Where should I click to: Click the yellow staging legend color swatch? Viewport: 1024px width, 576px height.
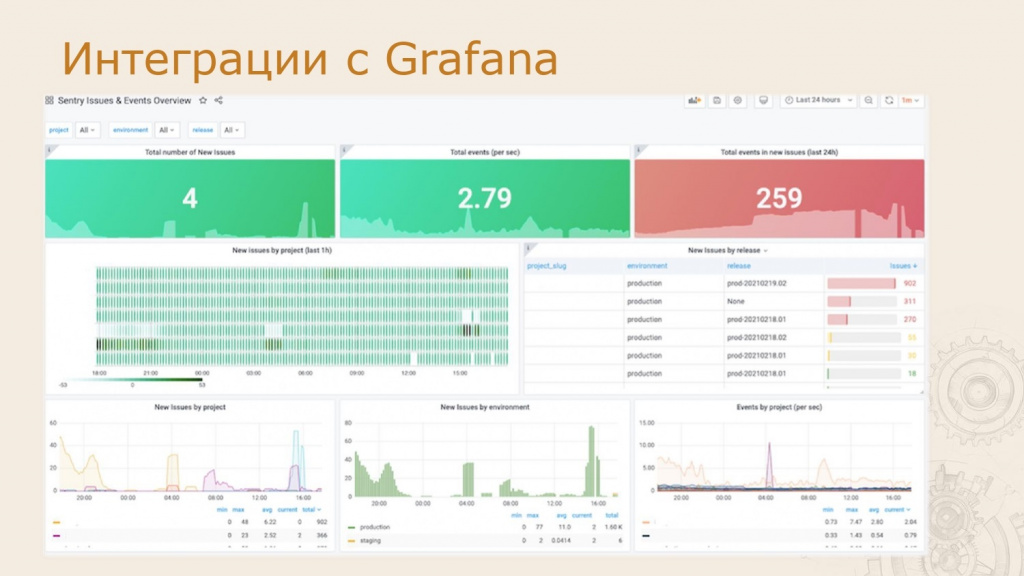(351, 541)
